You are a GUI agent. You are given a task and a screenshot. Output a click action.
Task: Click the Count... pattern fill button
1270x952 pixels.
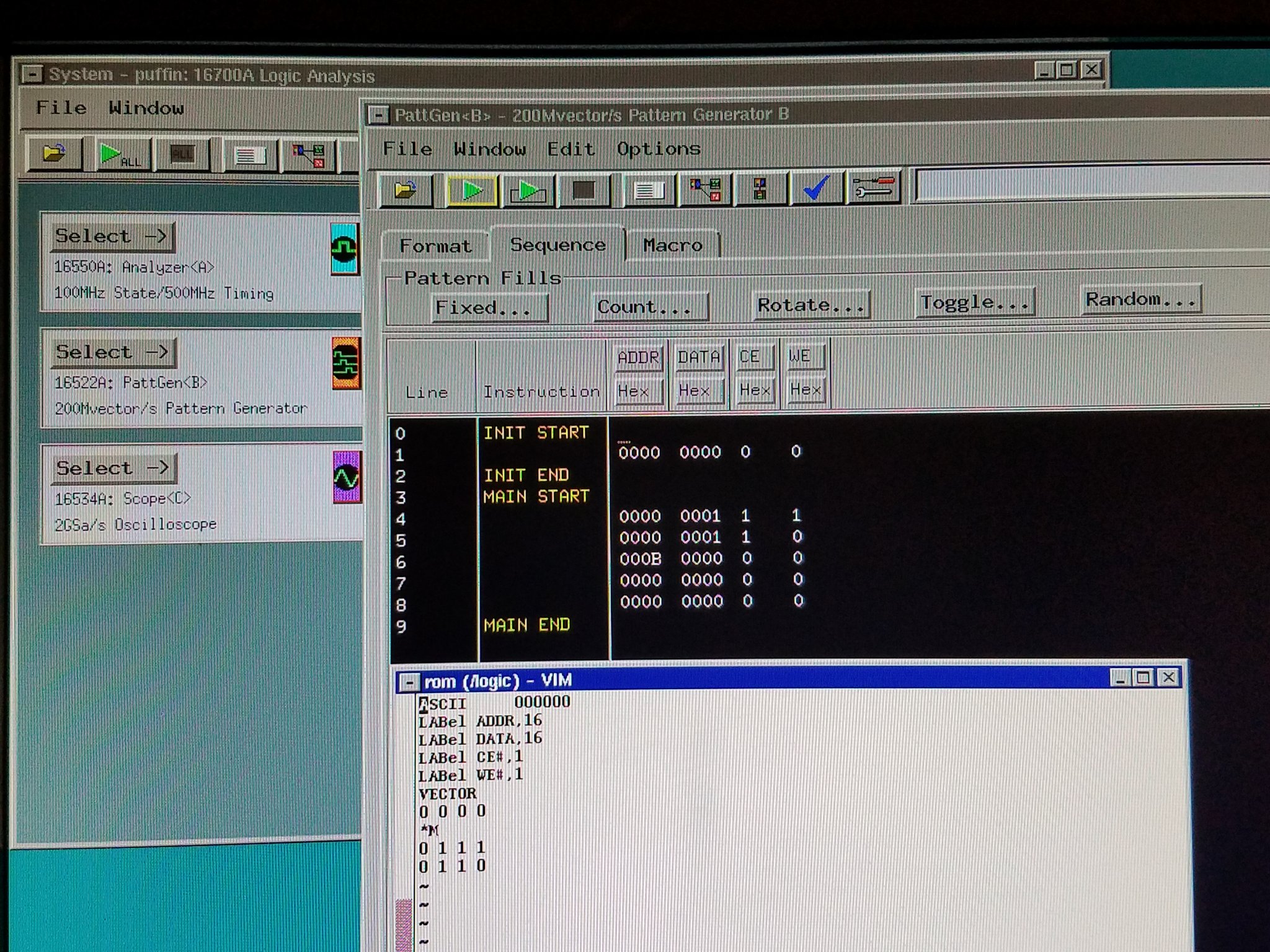point(651,307)
